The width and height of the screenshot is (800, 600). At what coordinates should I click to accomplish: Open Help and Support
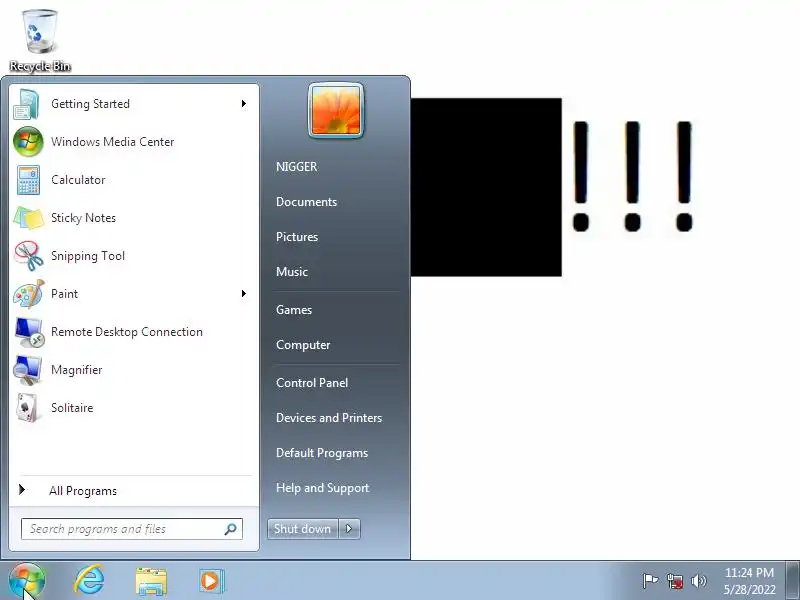click(x=322, y=488)
